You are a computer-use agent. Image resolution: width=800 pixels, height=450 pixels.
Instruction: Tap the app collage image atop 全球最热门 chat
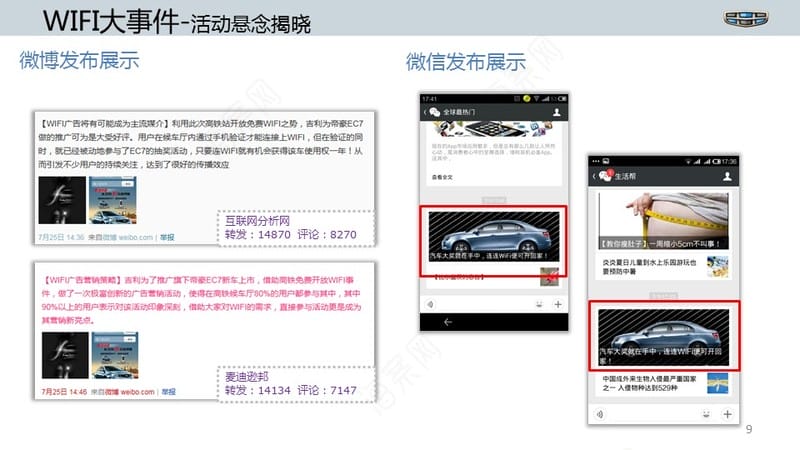pos(493,129)
